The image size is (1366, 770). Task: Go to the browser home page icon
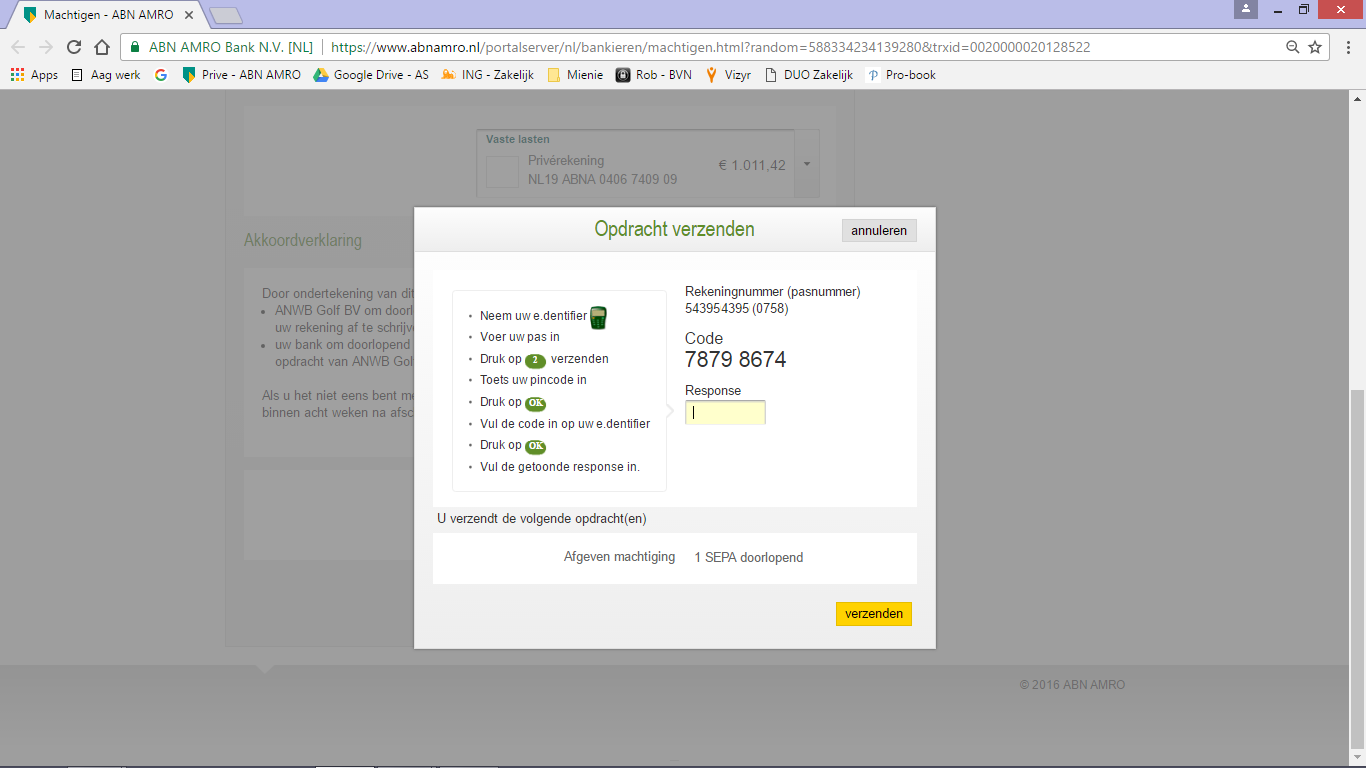click(101, 47)
